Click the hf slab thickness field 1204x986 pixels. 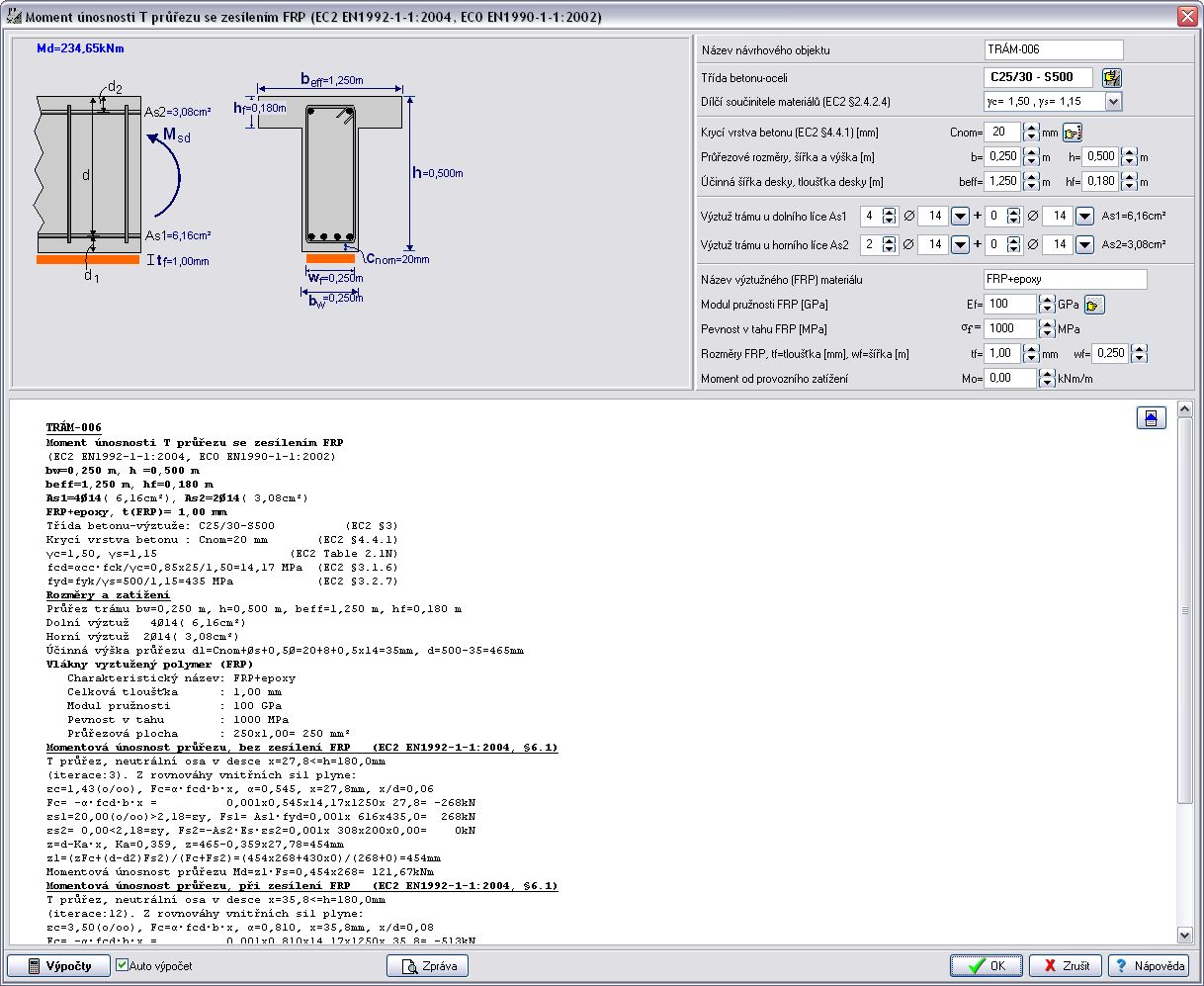1100,181
